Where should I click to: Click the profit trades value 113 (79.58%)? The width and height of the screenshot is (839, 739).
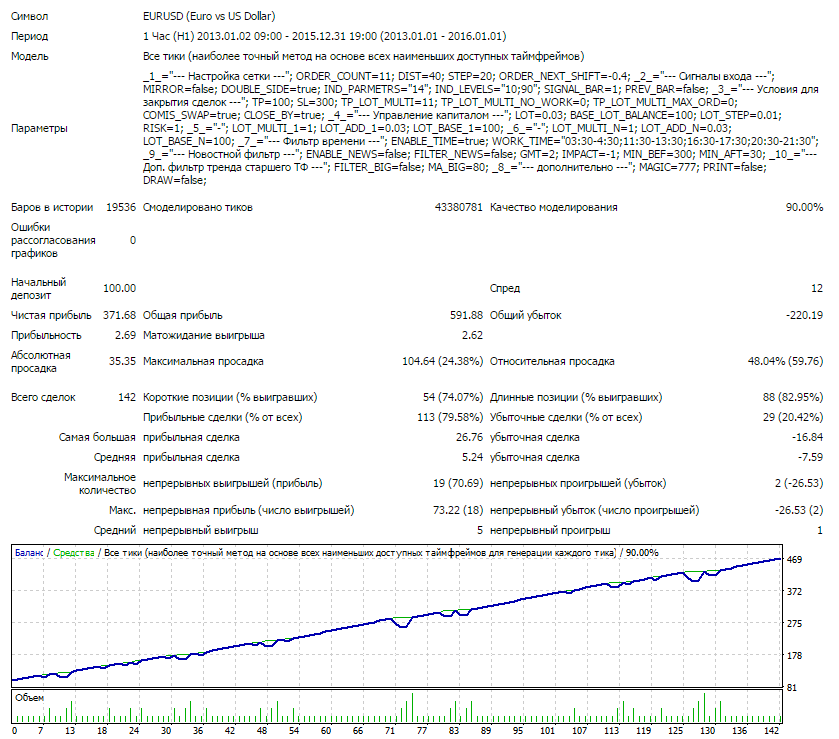(x=450, y=417)
